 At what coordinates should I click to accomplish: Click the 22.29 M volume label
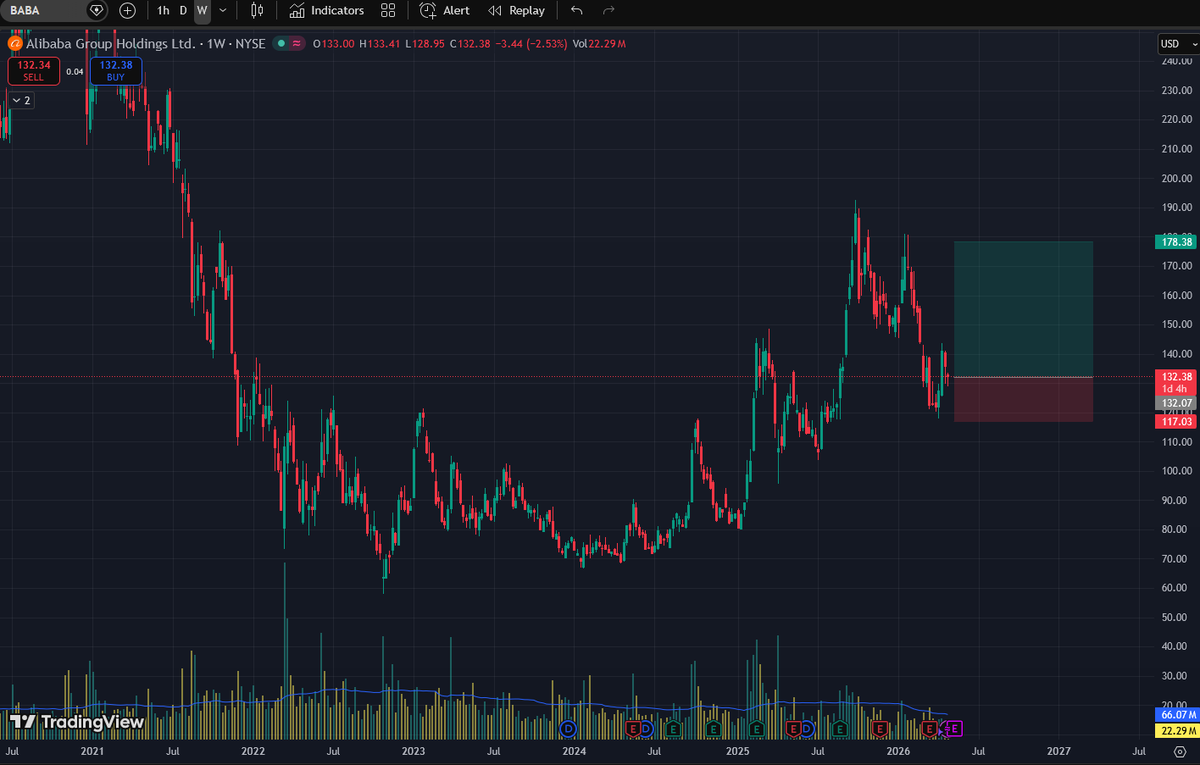point(1176,731)
